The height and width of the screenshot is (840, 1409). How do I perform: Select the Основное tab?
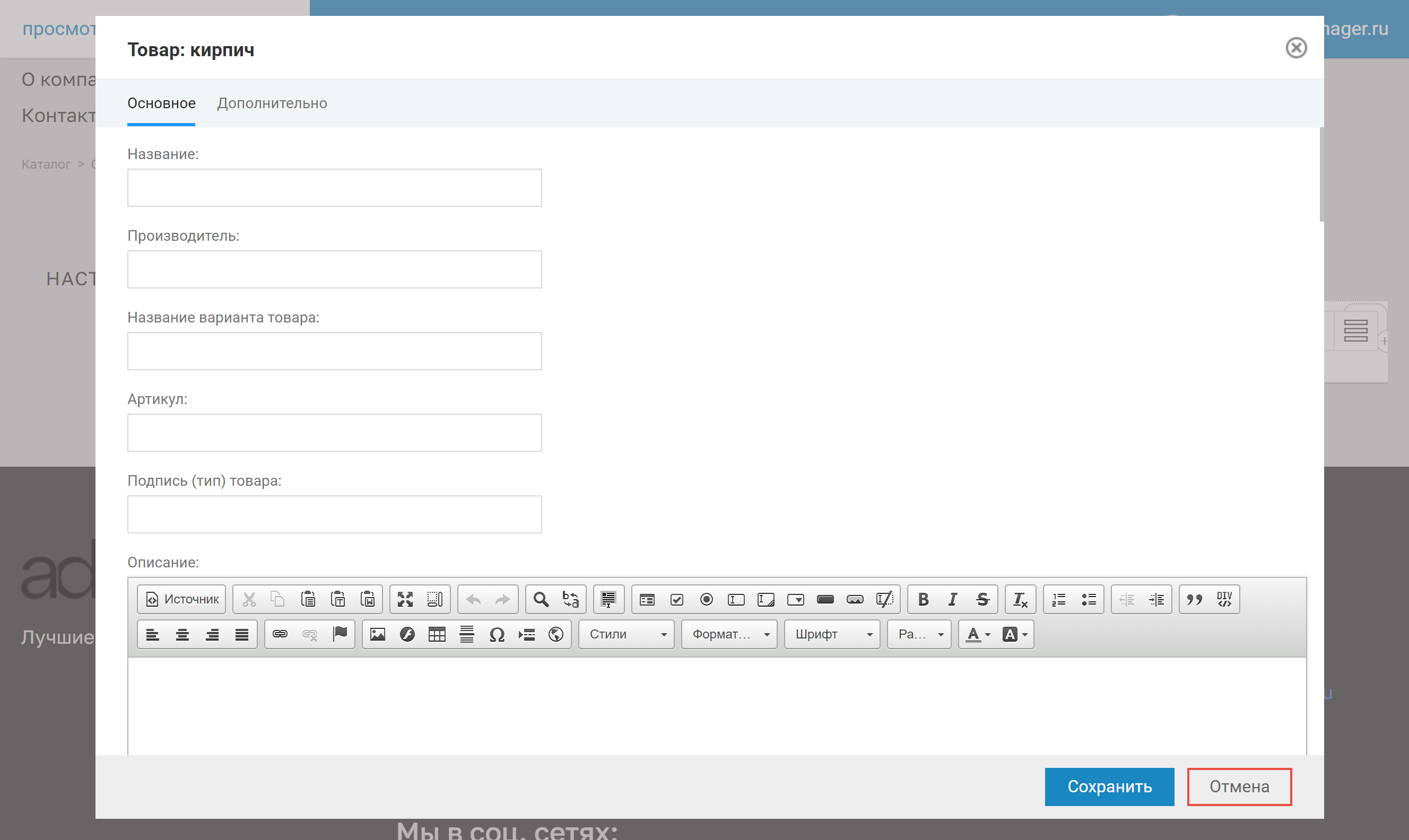pos(161,103)
